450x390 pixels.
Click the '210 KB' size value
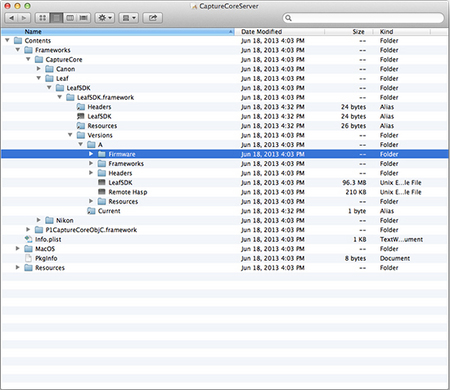pyautogui.click(x=356, y=192)
